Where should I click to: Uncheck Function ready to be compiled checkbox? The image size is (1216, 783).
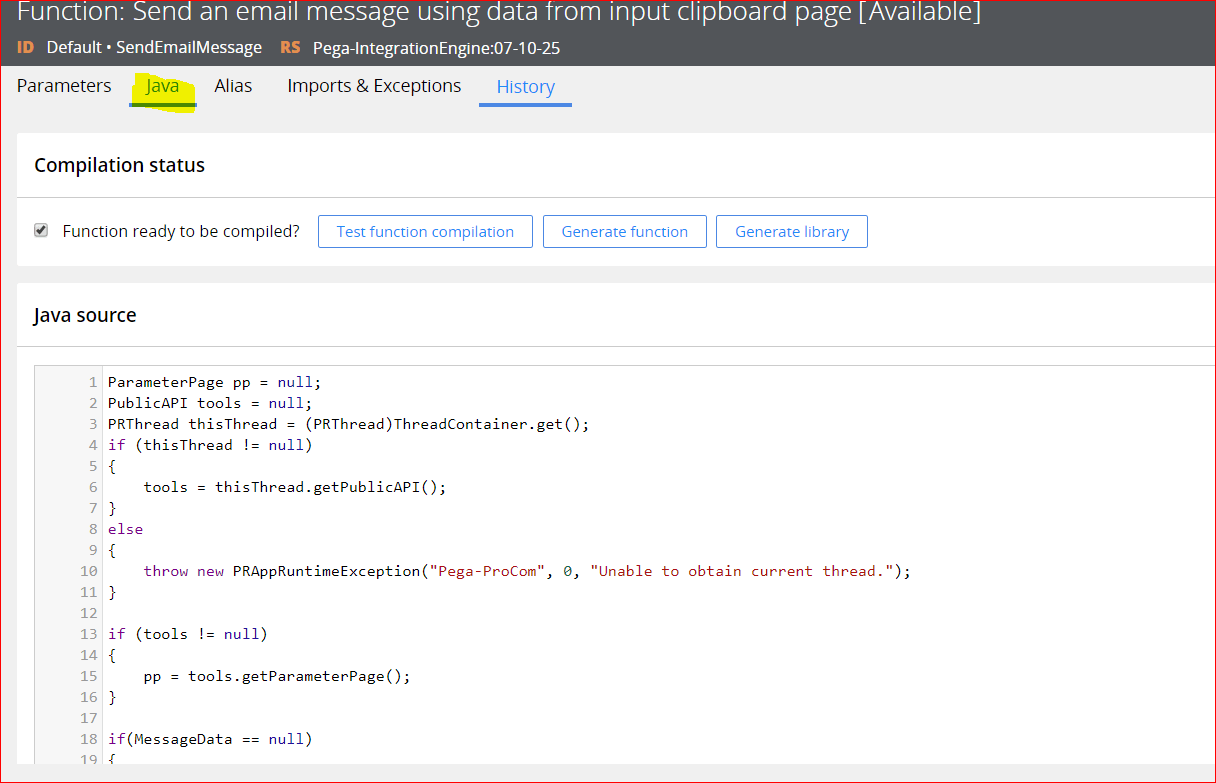(41, 230)
